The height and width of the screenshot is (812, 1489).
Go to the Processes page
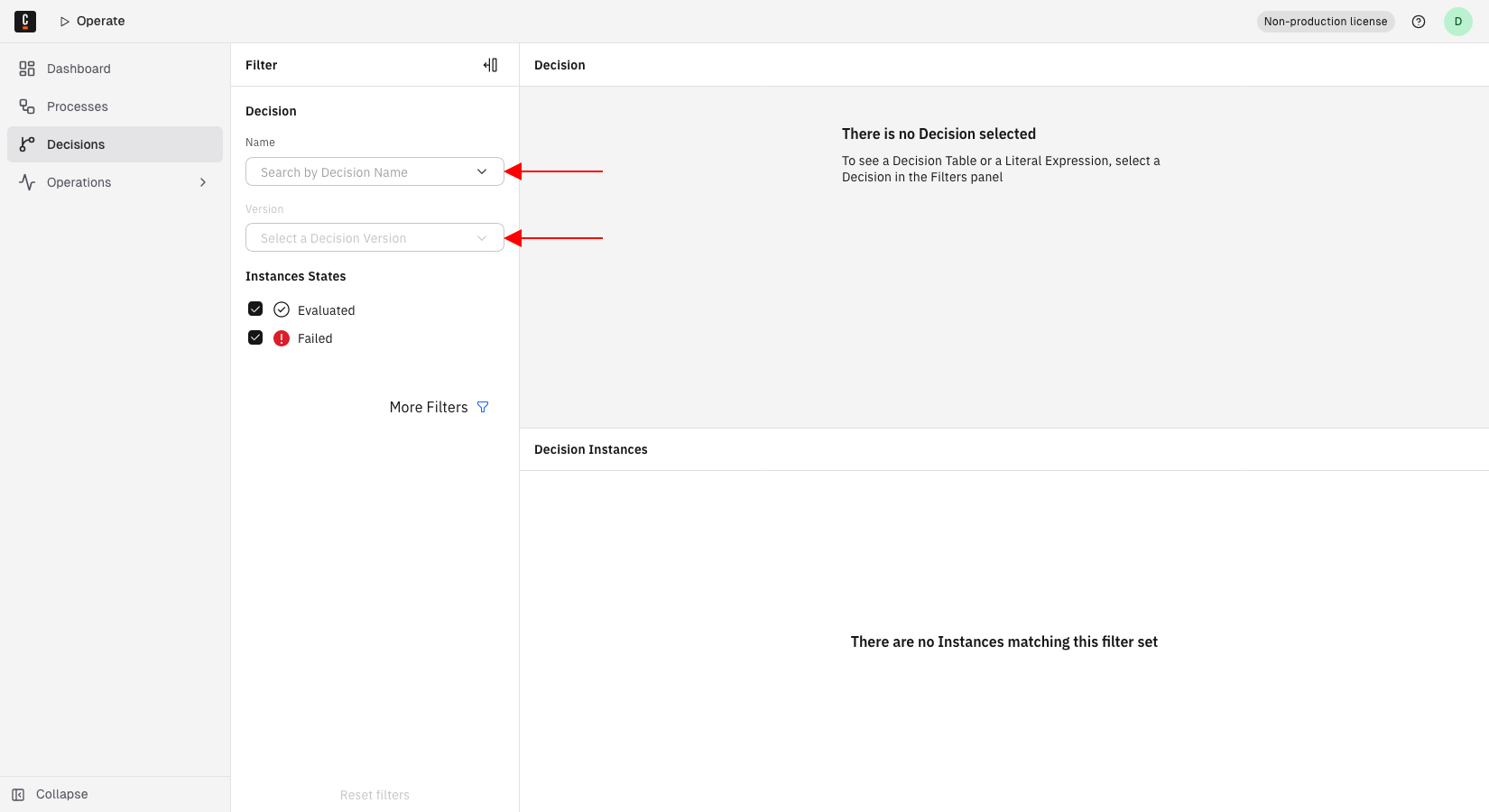pyautogui.click(x=115, y=106)
